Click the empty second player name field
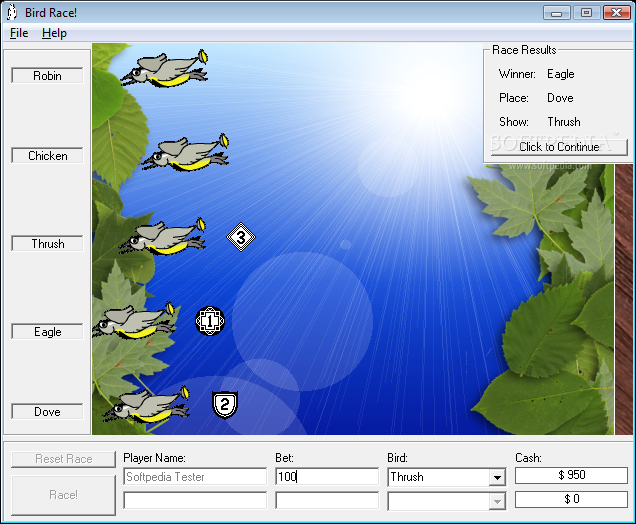Image resolution: width=636 pixels, height=524 pixels. (x=195, y=500)
